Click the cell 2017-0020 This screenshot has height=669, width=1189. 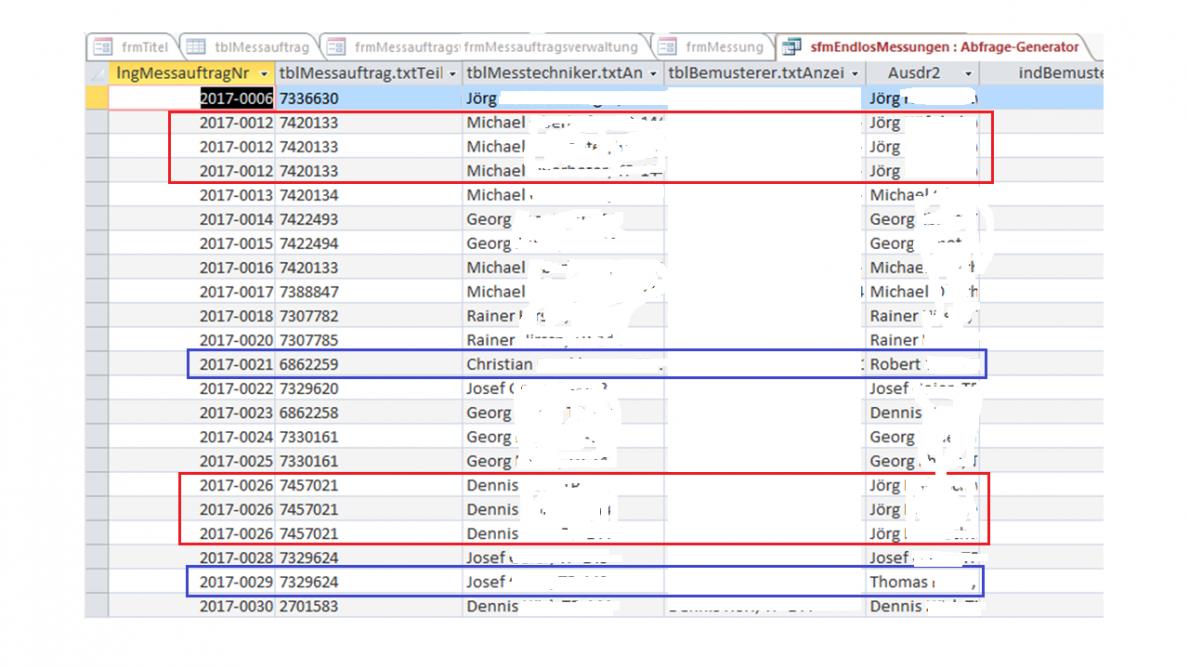[x=192, y=340]
